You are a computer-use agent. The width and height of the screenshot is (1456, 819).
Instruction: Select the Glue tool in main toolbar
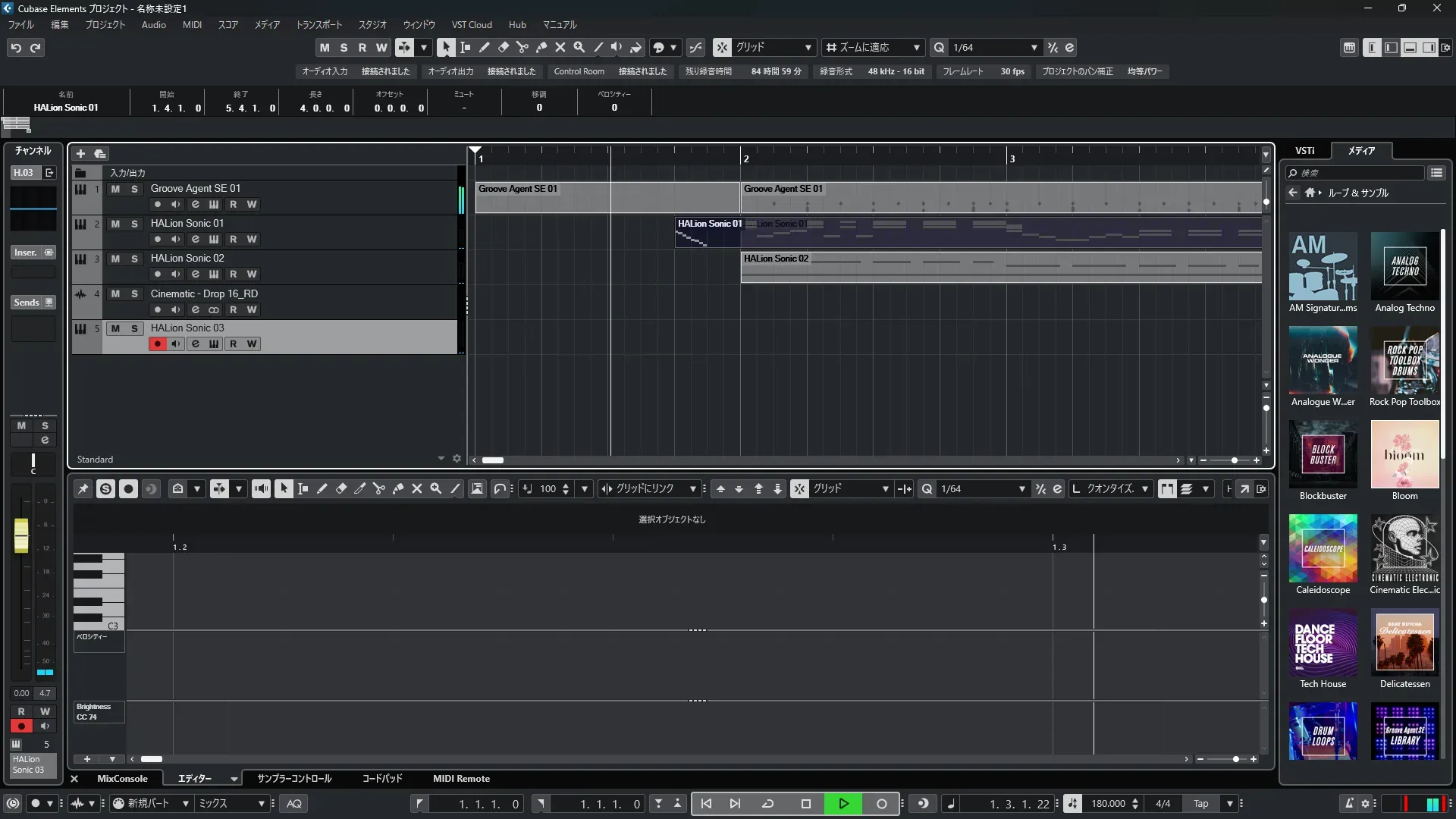coord(541,47)
